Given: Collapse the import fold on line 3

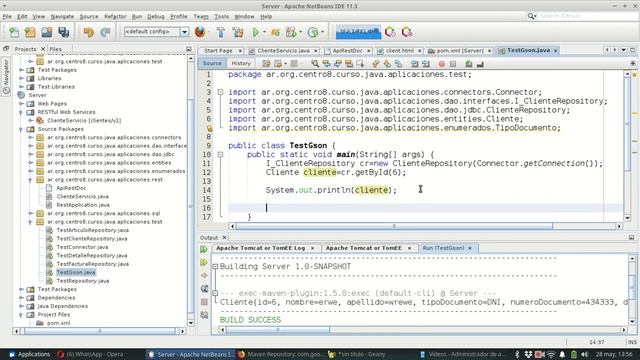Looking at the screenshot, I should (220, 92).
